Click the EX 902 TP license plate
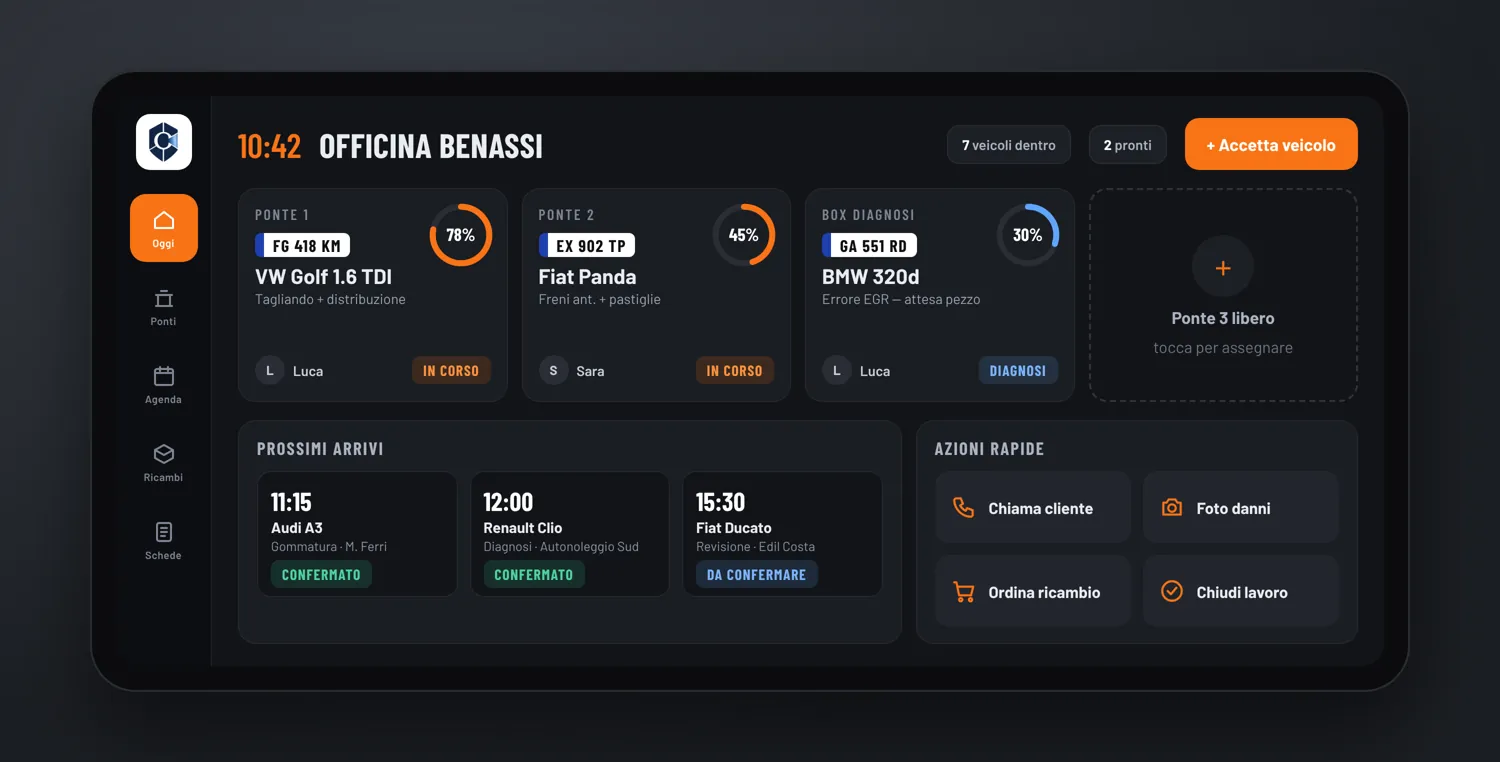The height and width of the screenshot is (762, 1500). [587, 246]
